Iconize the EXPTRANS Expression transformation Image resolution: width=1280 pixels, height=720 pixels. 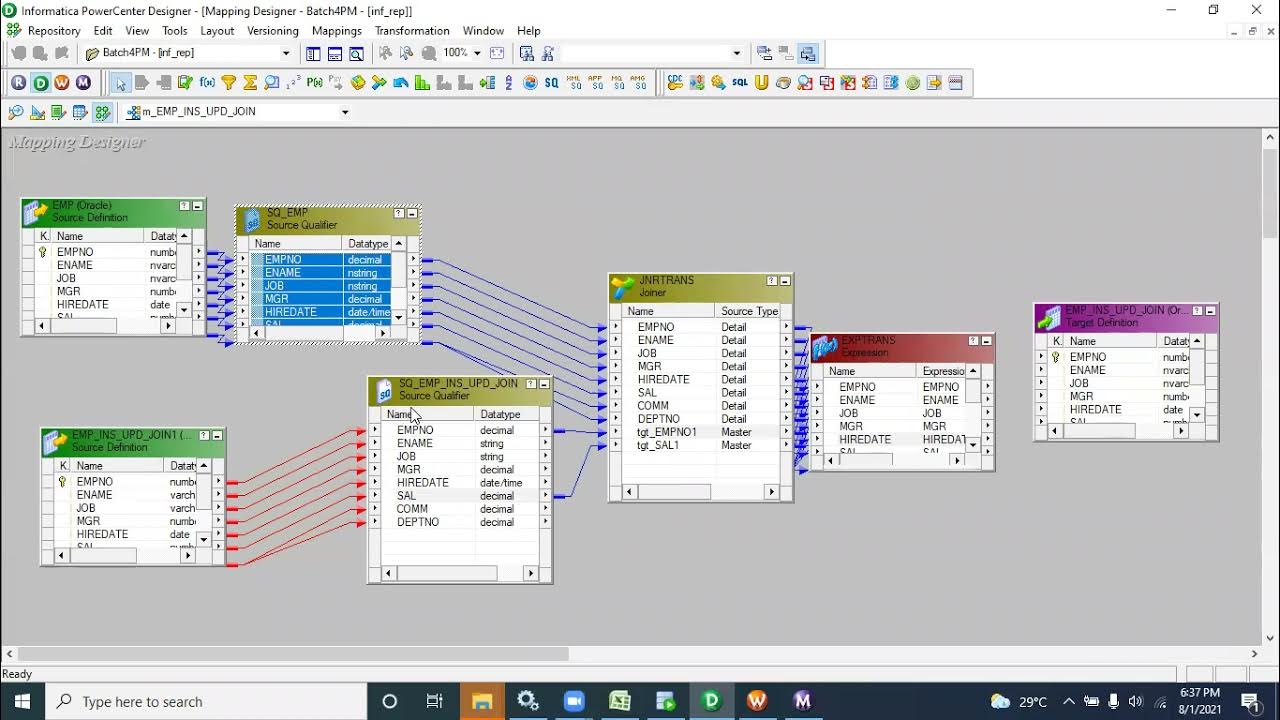click(986, 341)
